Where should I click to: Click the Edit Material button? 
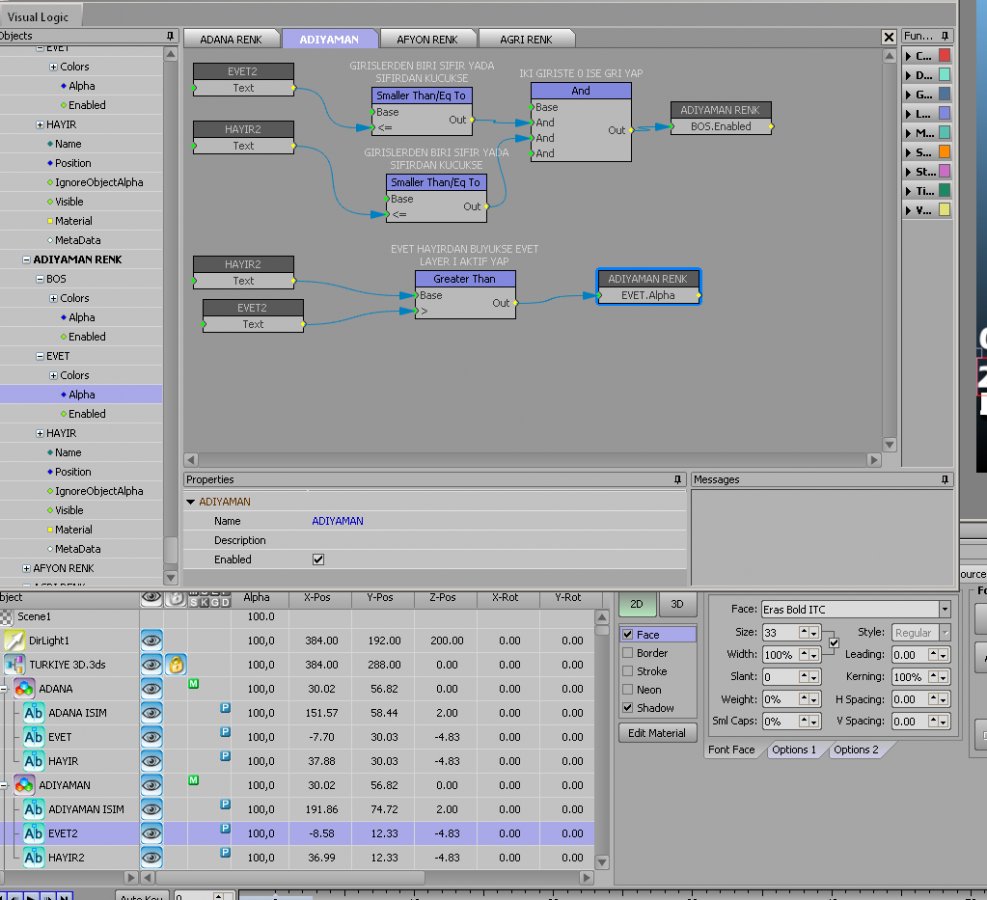click(657, 733)
